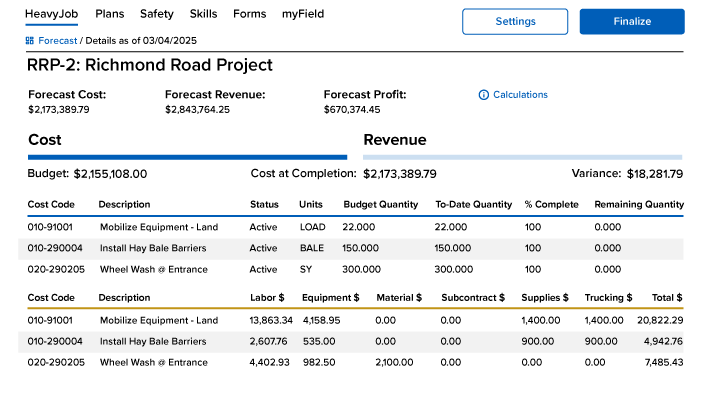Screen dimensions: 709x394
Task: Click the Settings button
Action: tap(515, 21)
